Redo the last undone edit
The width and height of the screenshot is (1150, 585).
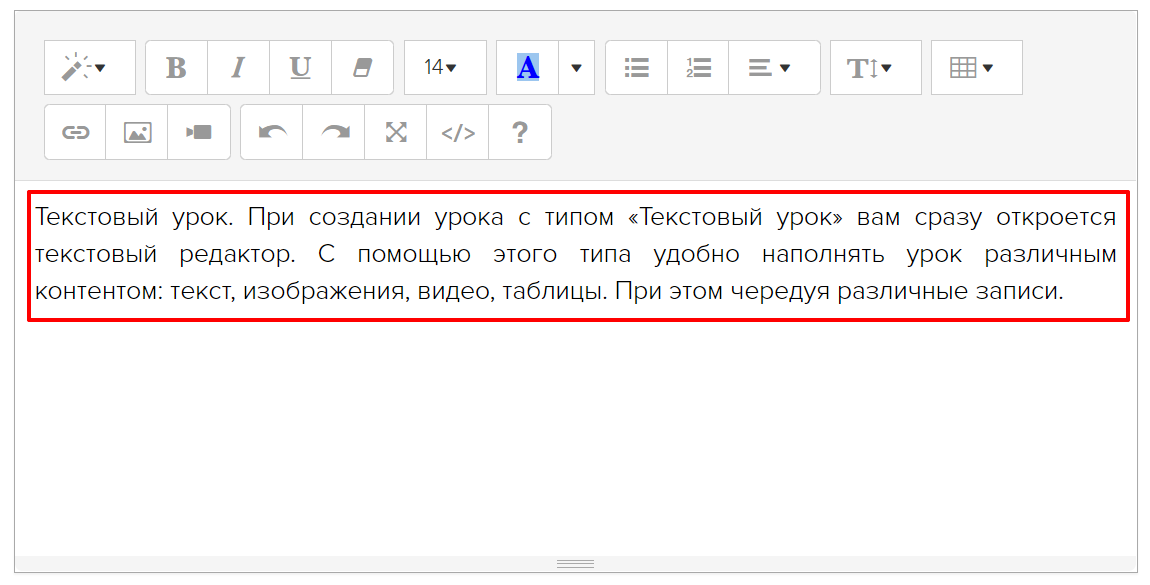[334, 132]
